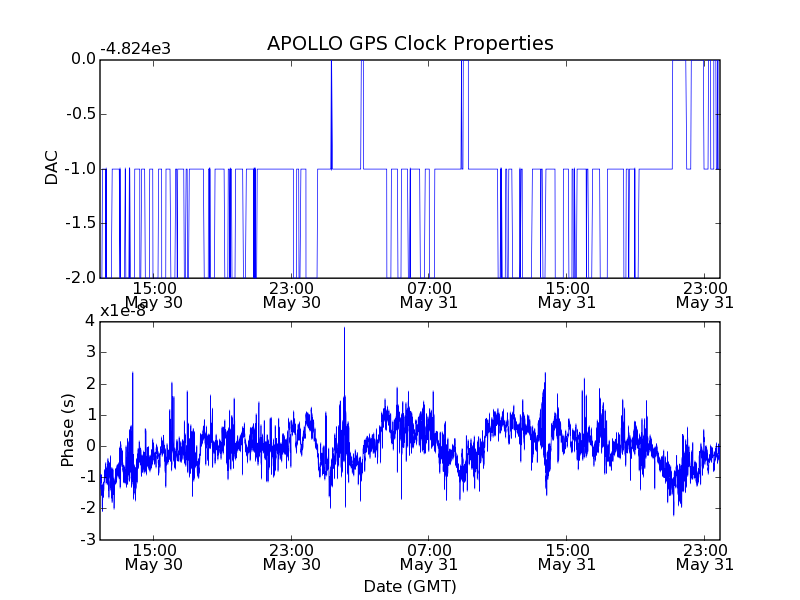The image size is (800, 600).
Task: Select DAC plot's '23:00 May 30' date tick
Action: point(291,295)
